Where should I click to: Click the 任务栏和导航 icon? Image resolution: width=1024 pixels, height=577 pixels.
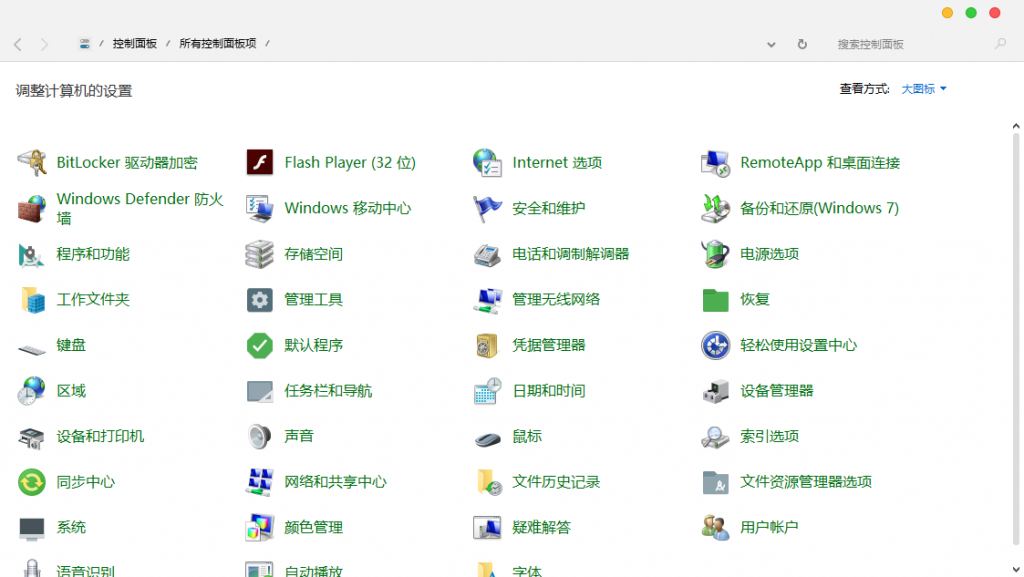259,391
